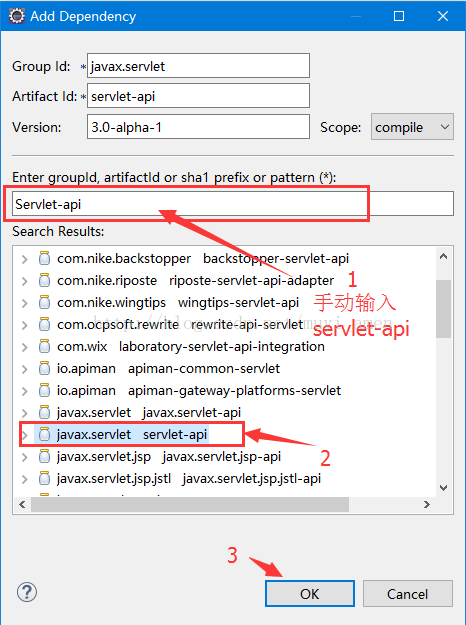
Task: Expand the javax.servlet.jsp result
Action: tap(25, 457)
